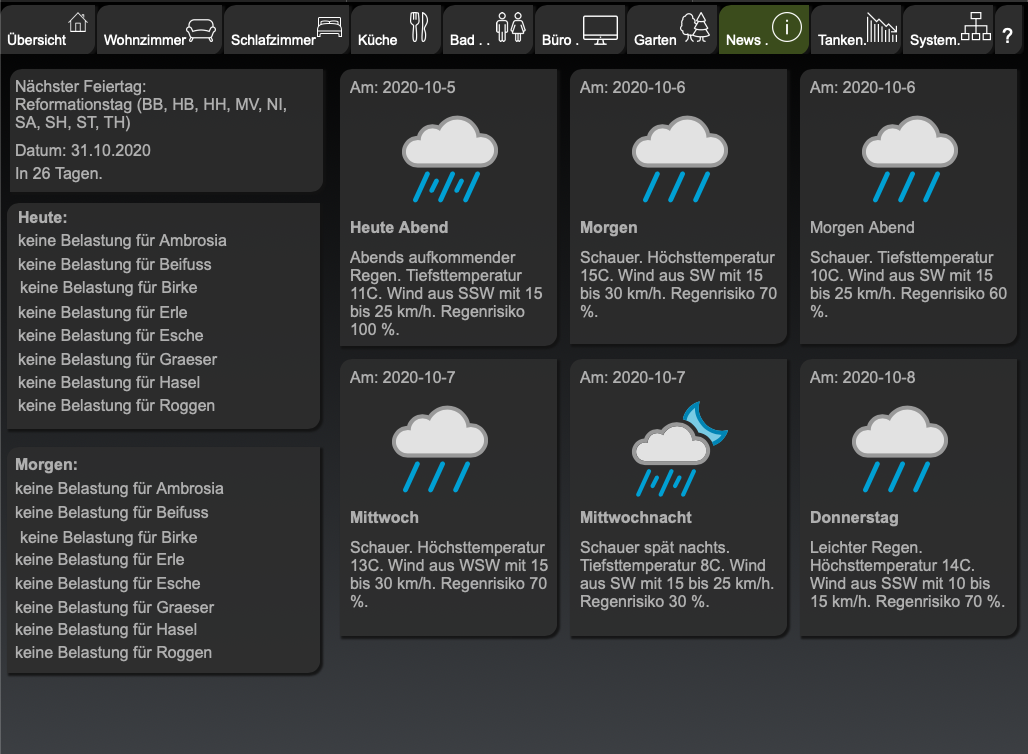The width and height of the screenshot is (1028, 754).
Task: Click the Reformationstag holiday info box
Action: pyautogui.click(x=165, y=130)
